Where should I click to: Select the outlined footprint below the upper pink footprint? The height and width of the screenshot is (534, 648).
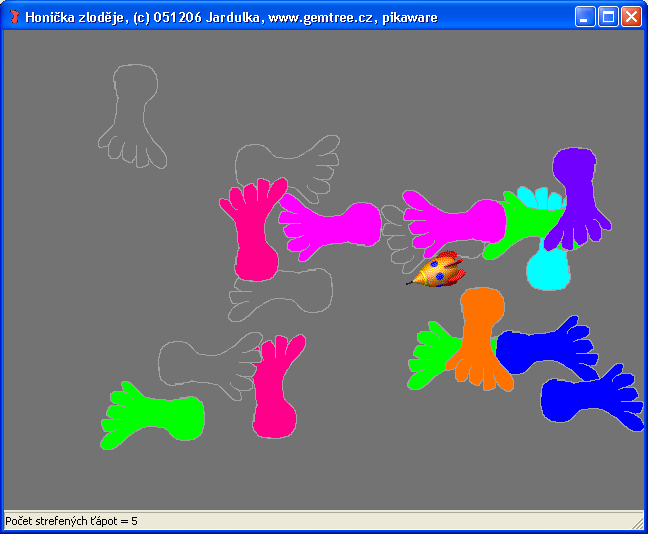[285, 292]
